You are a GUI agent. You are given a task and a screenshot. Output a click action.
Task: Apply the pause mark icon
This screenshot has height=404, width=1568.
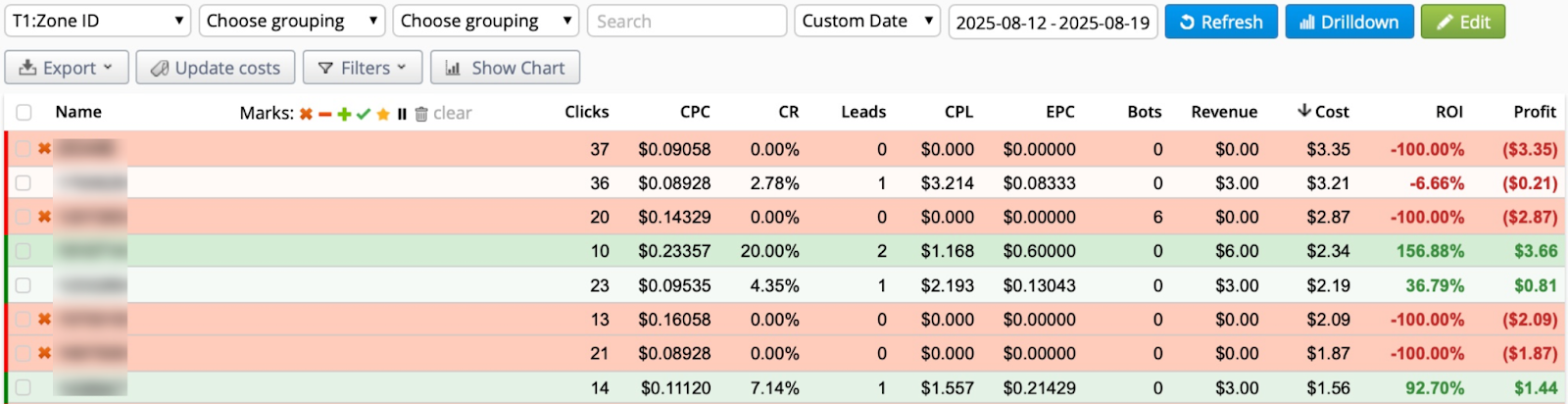point(402,114)
